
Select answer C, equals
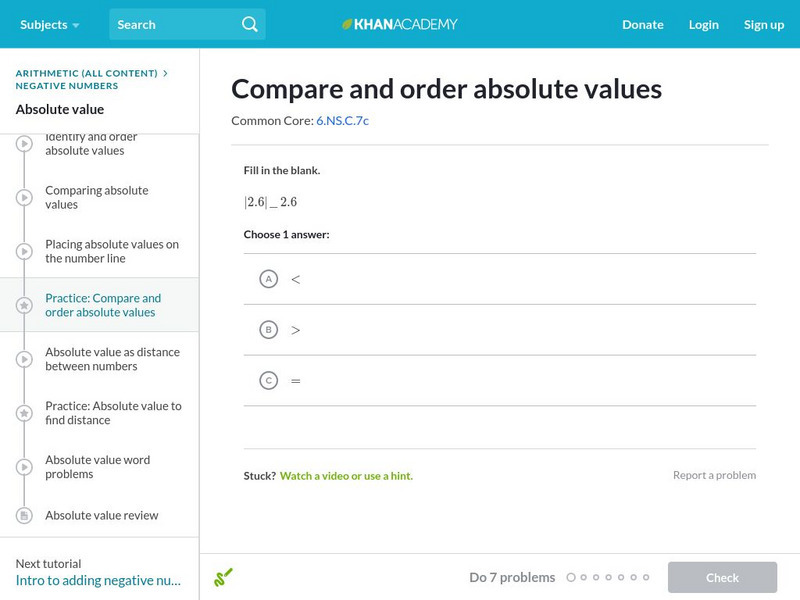(x=268, y=381)
